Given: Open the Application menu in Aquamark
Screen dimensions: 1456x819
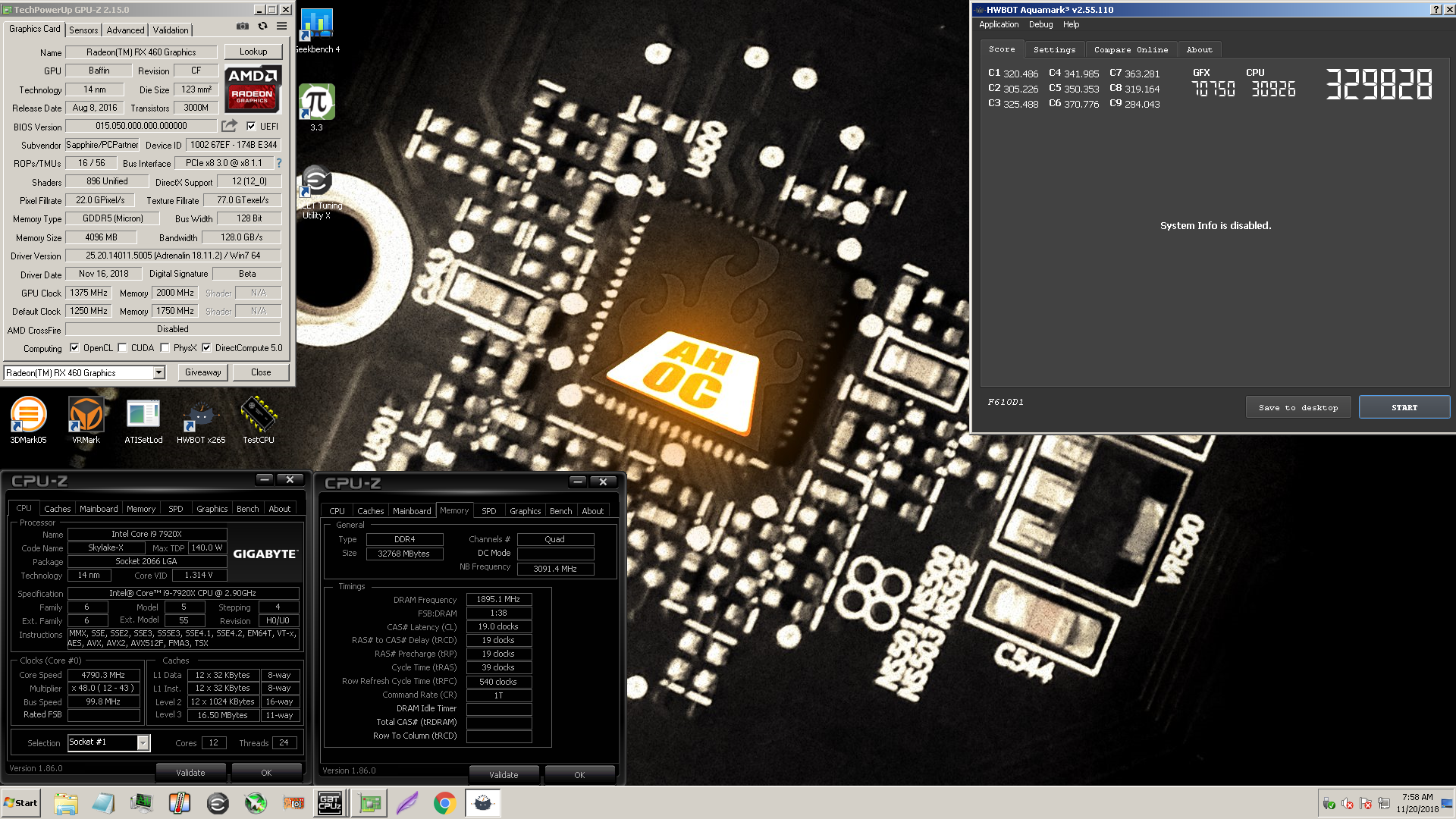Looking at the screenshot, I should 999,24.
